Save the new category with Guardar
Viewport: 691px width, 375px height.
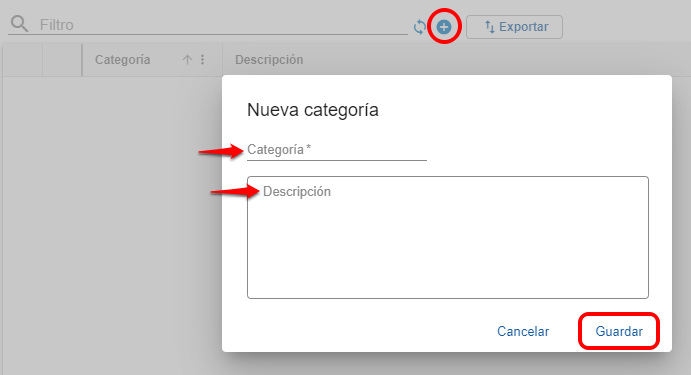[619, 331]
